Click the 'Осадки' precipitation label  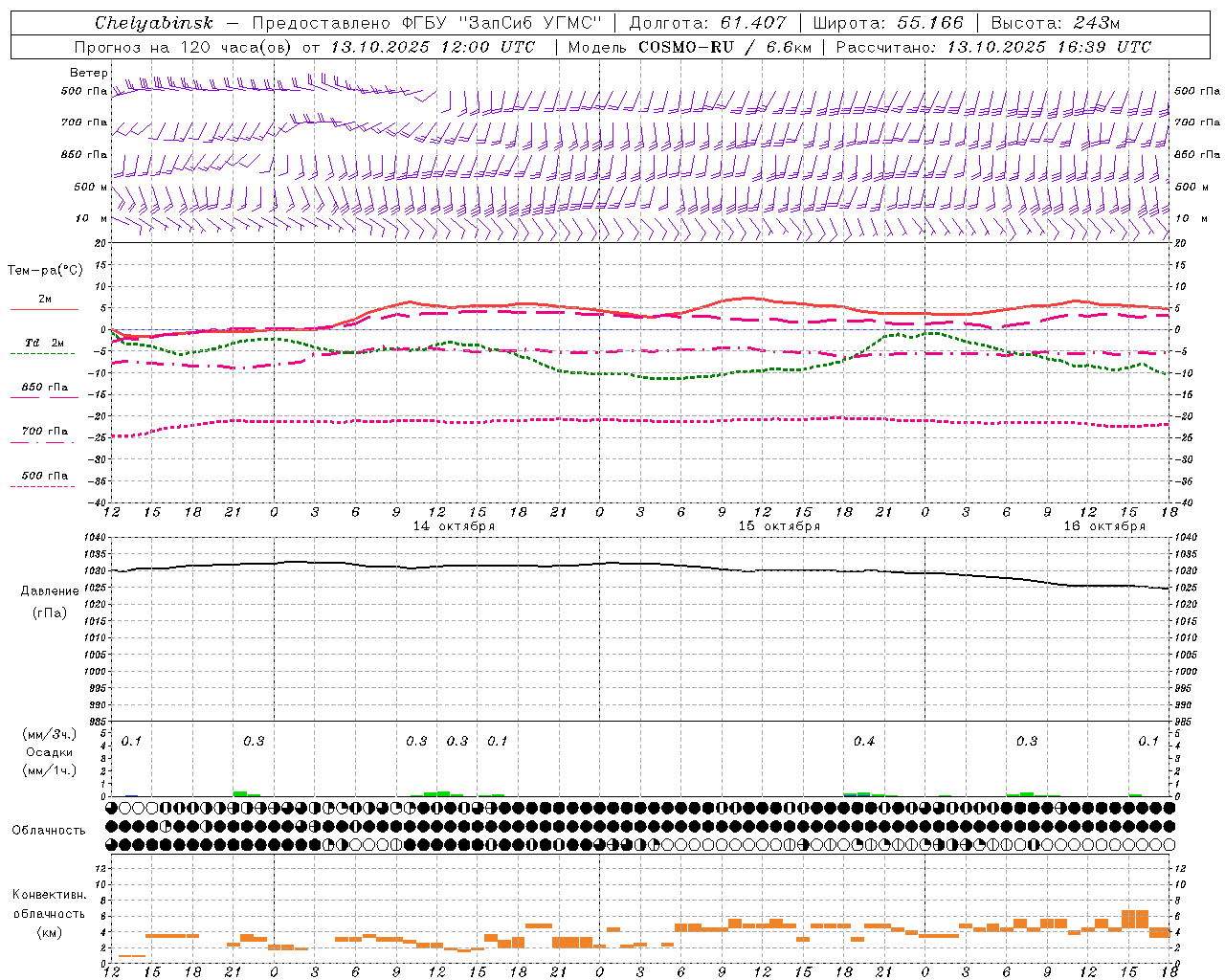(x=49, y=752)
